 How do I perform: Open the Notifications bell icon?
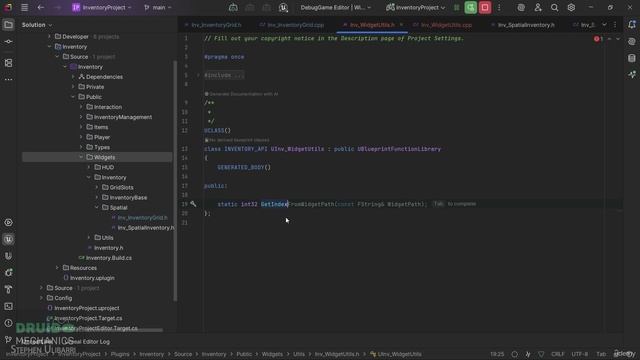[632, 24]
